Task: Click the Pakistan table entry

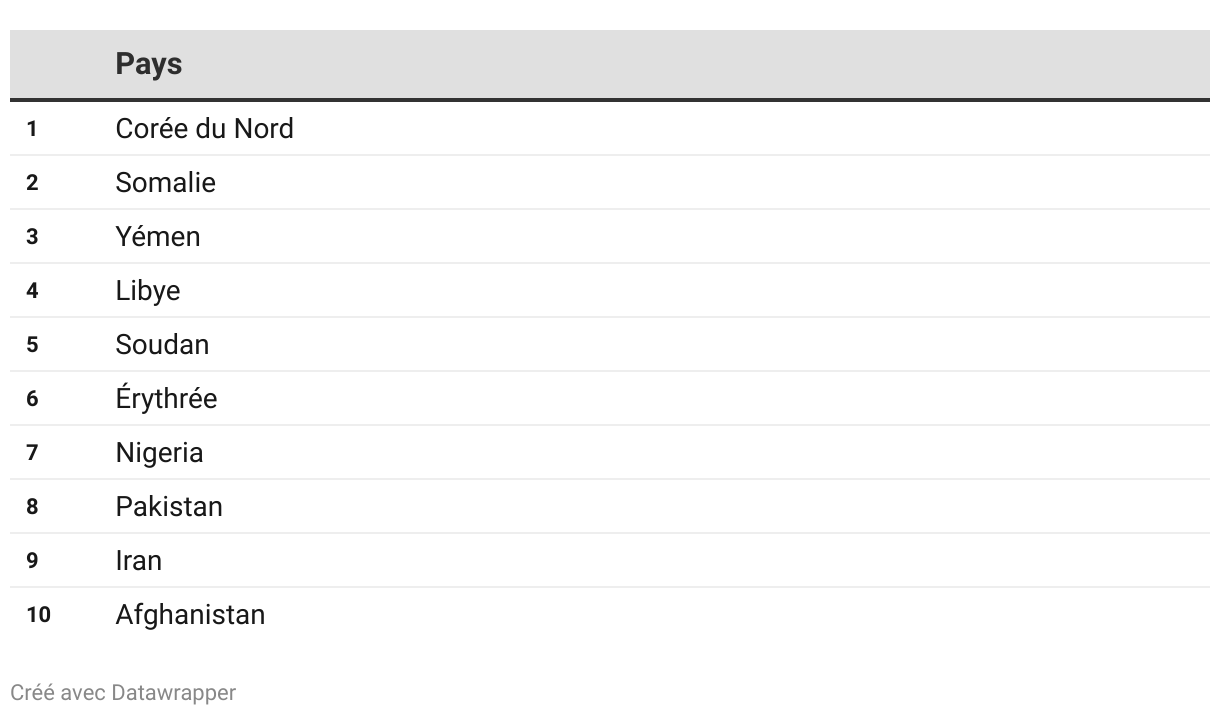Action: pos(169,506)
